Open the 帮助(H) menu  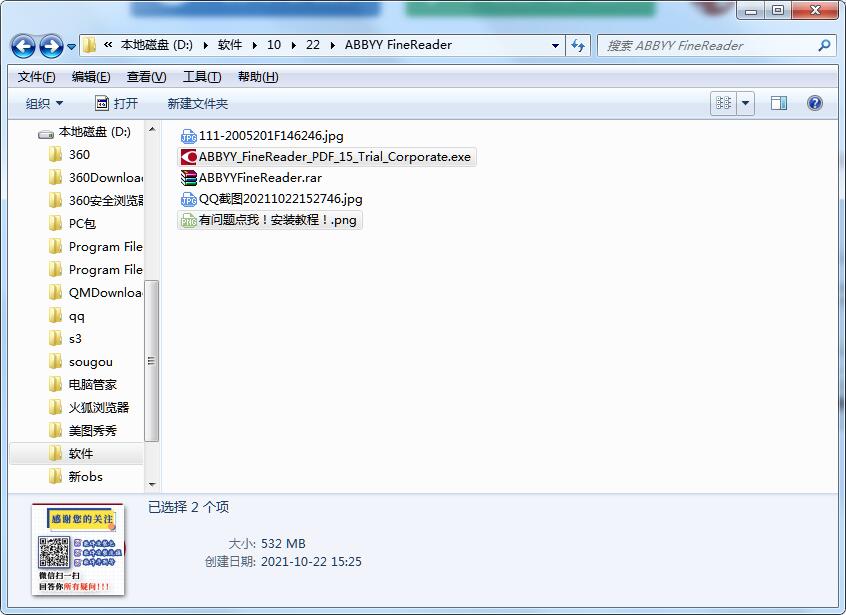258,77
